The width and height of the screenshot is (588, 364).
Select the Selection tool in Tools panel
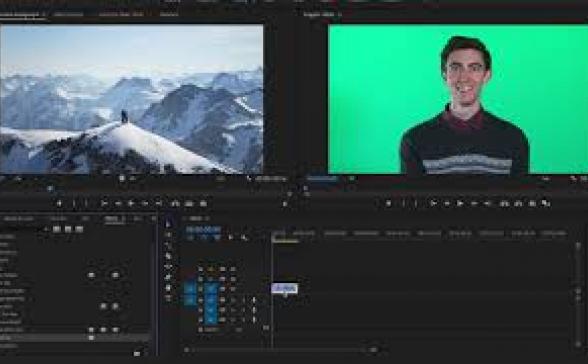(168, 224)
